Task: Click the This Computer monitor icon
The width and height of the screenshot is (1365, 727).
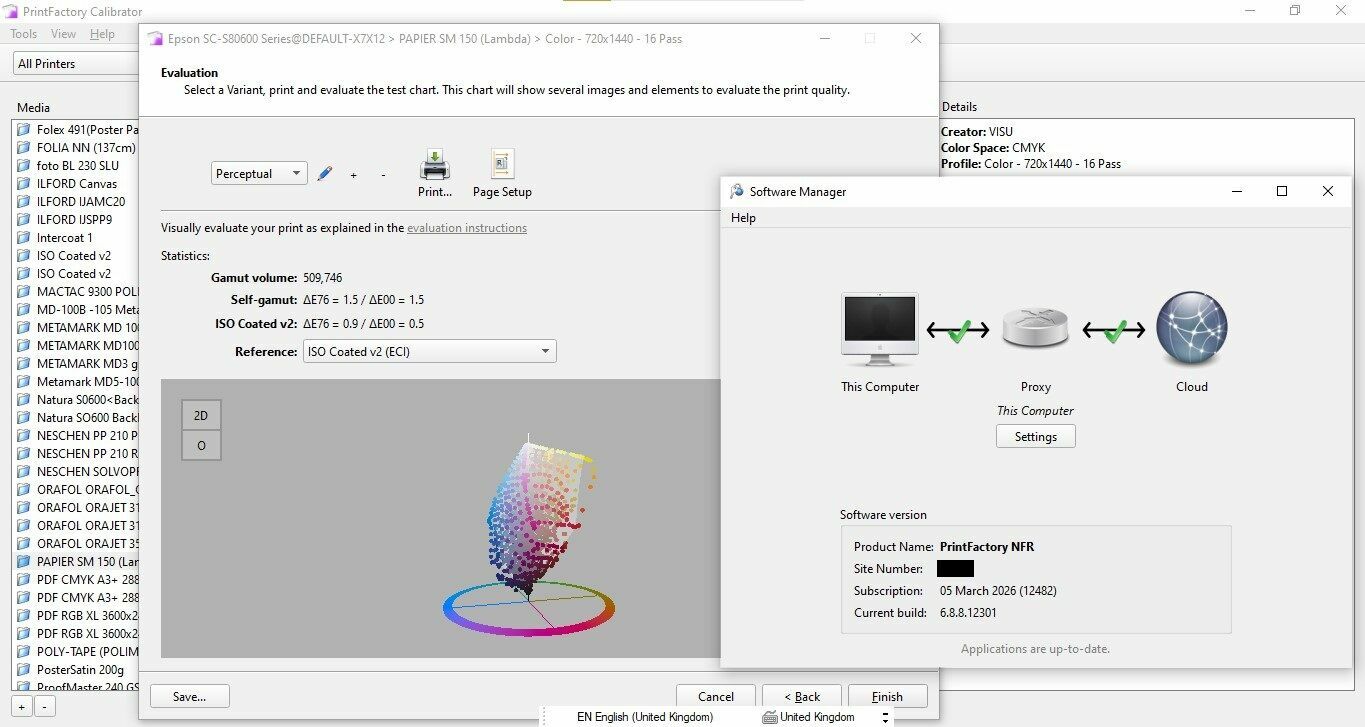Action: (x=879, y=329)
